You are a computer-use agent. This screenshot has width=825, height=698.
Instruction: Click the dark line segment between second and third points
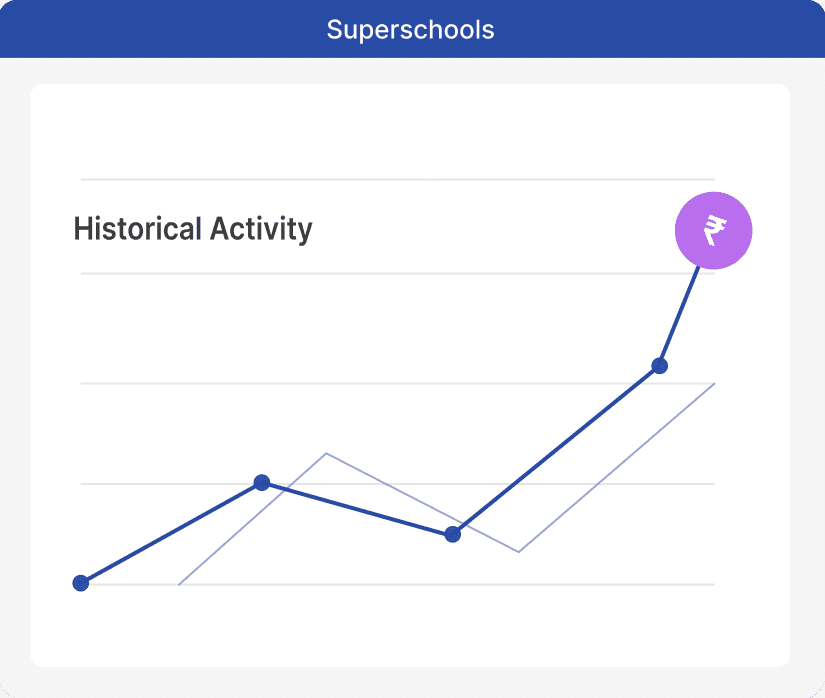pos(357,508)
